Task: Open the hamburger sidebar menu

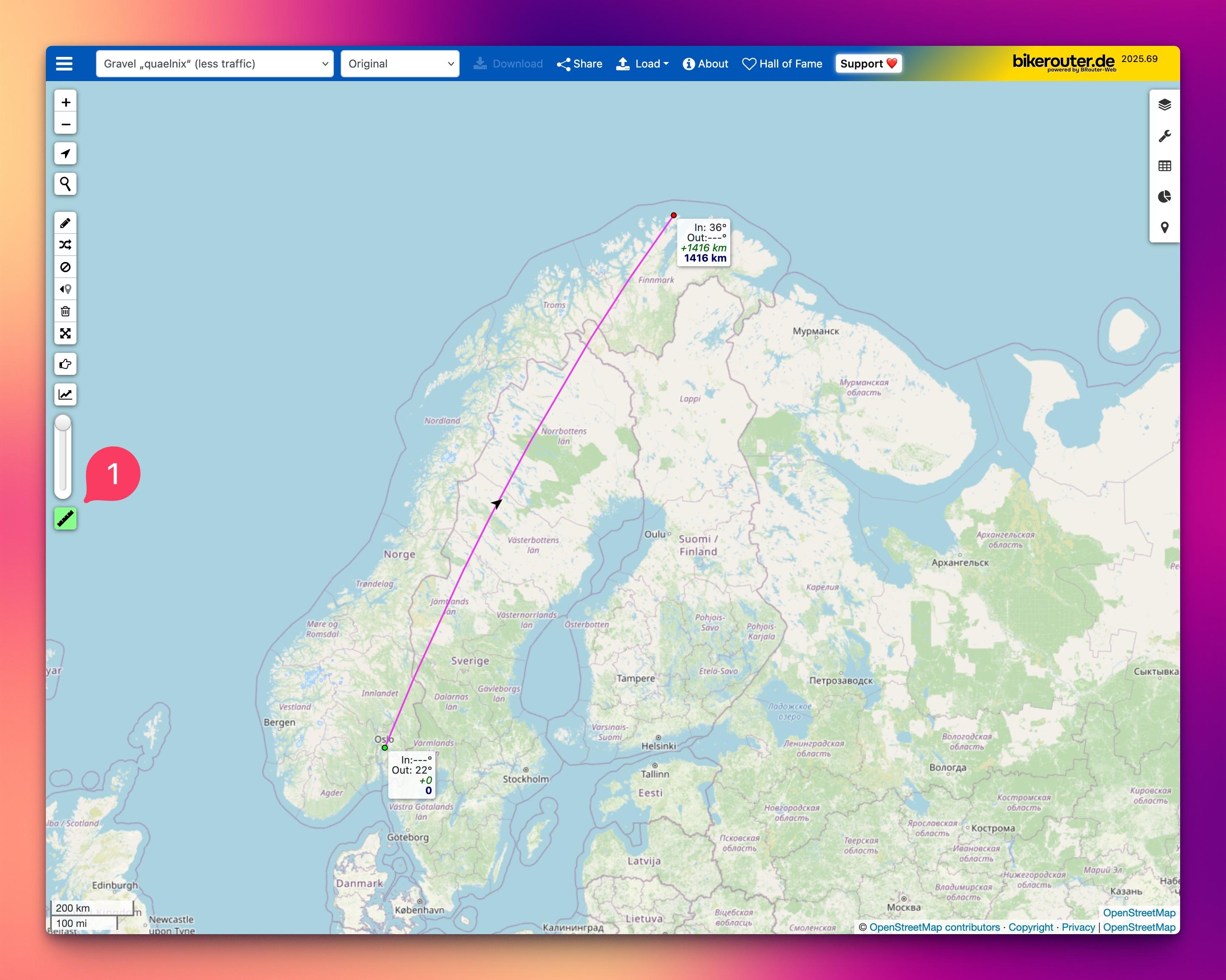Action: click(x=64, y=64)
